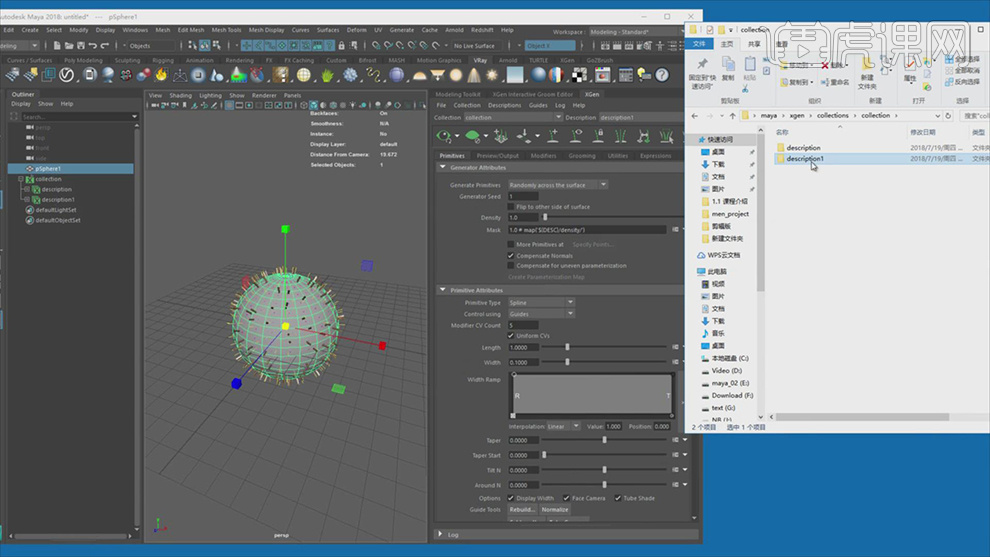
Task: Click the V-Ray fire shelf icon
Action: [x=162, y=75]
